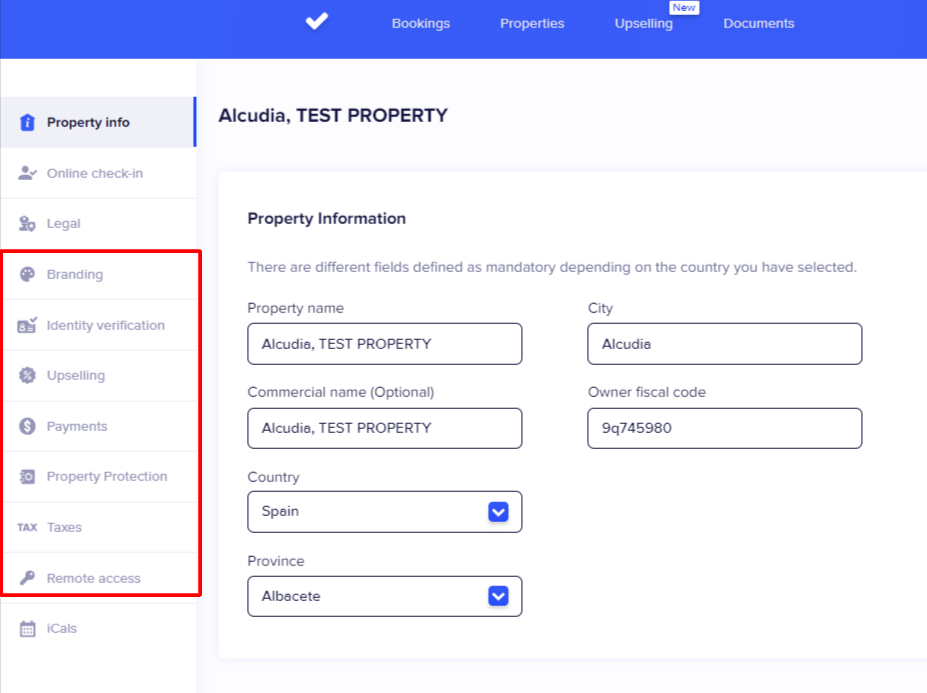
Task: Click the iCals calendar icon
Action: (x=28, y=629)
